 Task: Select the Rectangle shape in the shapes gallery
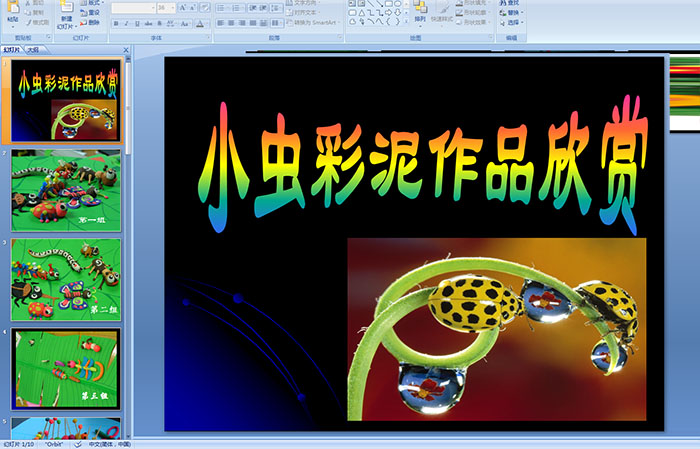389,4
